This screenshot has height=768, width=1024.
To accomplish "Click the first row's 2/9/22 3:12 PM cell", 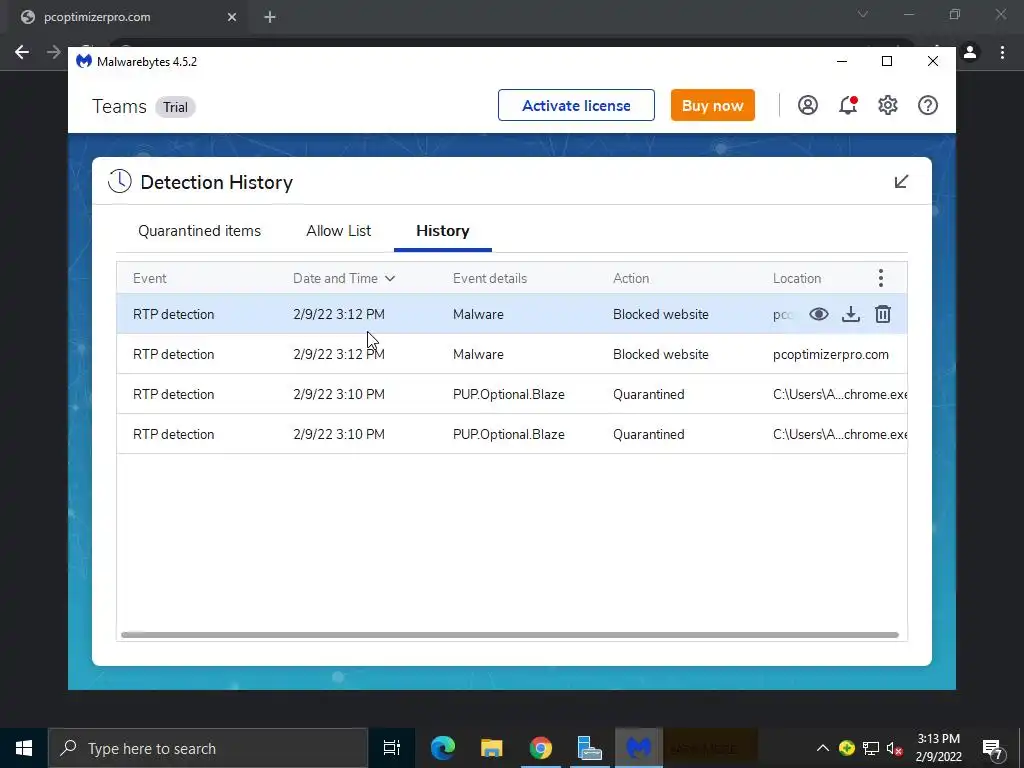I will click(338, 314).
